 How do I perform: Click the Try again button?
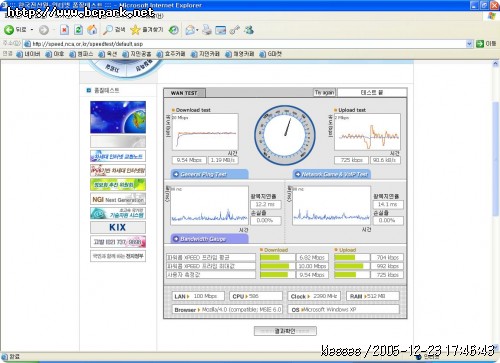coord(324,92)
